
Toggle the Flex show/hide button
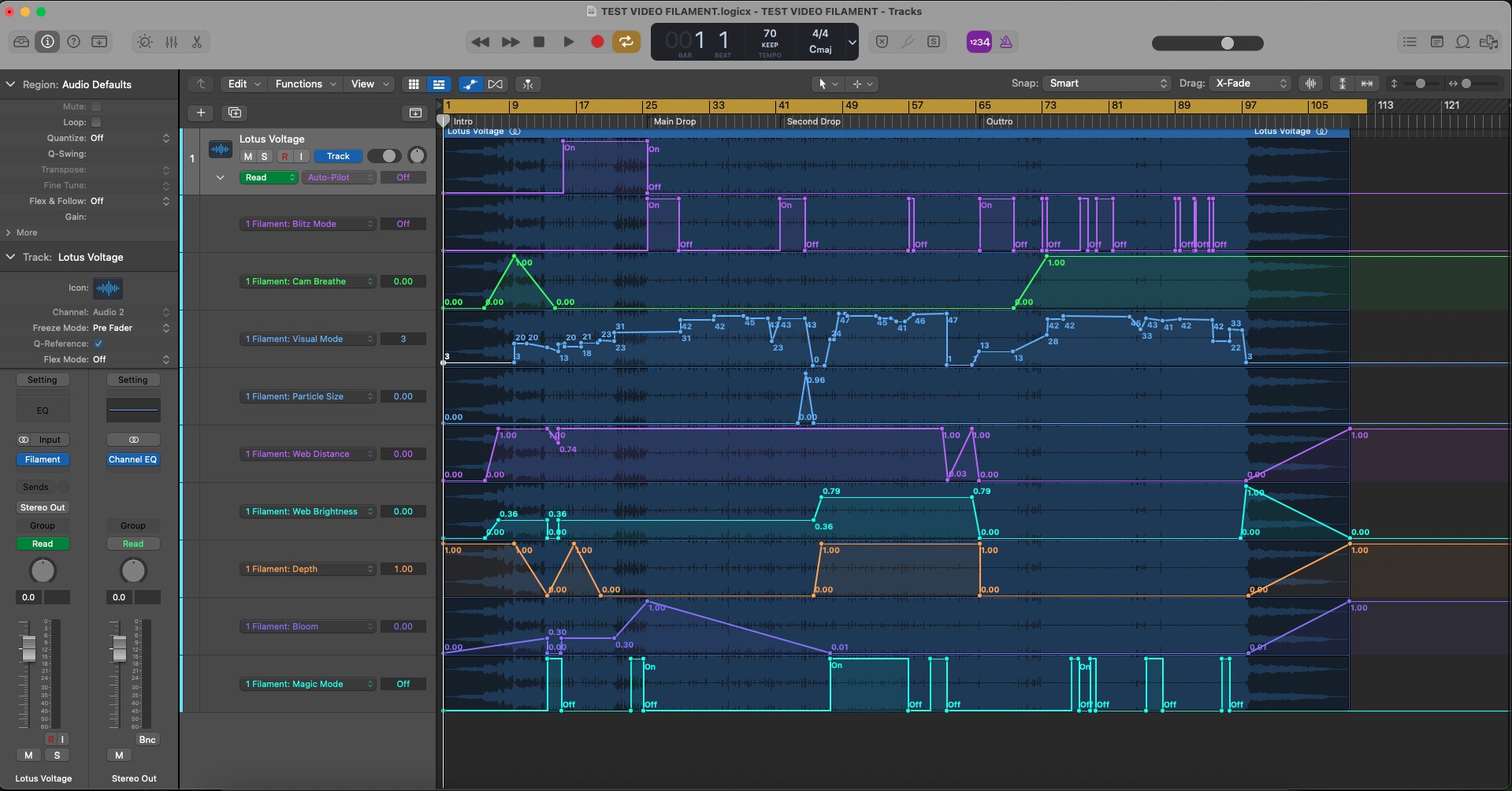495,84
